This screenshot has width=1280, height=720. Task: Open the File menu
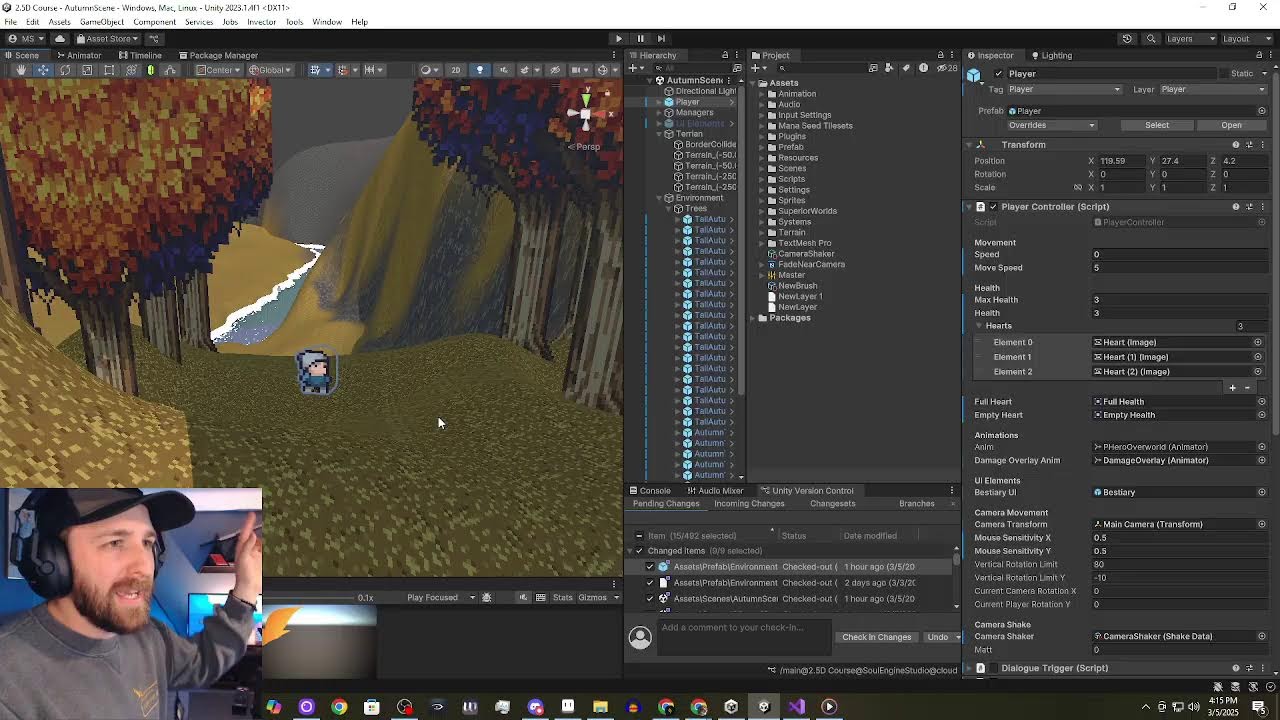(10, 22)
